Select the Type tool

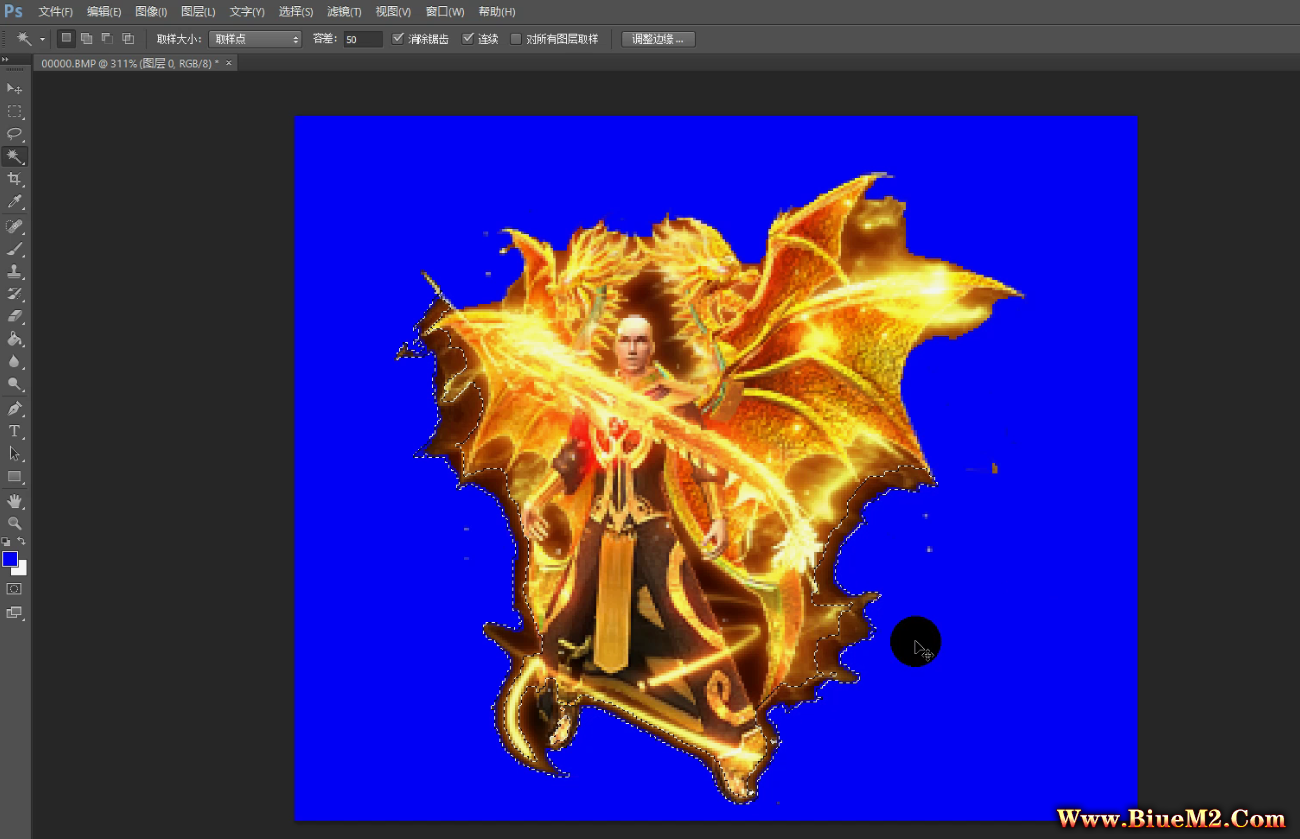coord(14,431)
